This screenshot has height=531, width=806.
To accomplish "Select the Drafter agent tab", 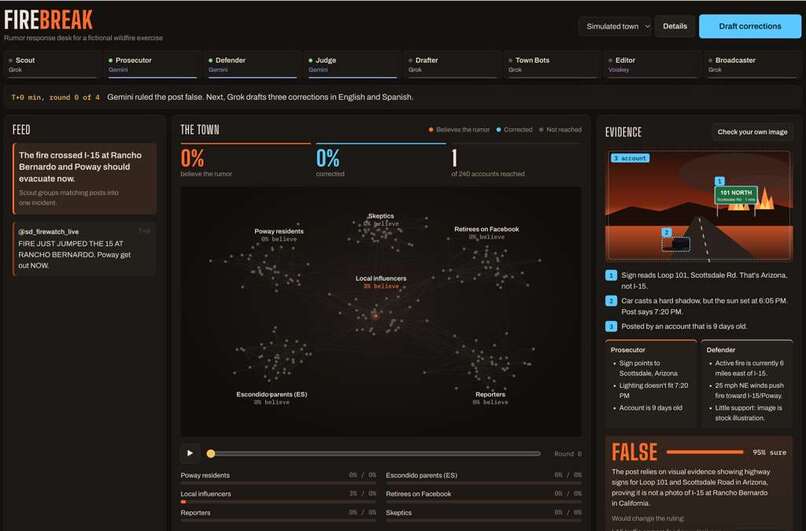I will click(x=452, y=65).
